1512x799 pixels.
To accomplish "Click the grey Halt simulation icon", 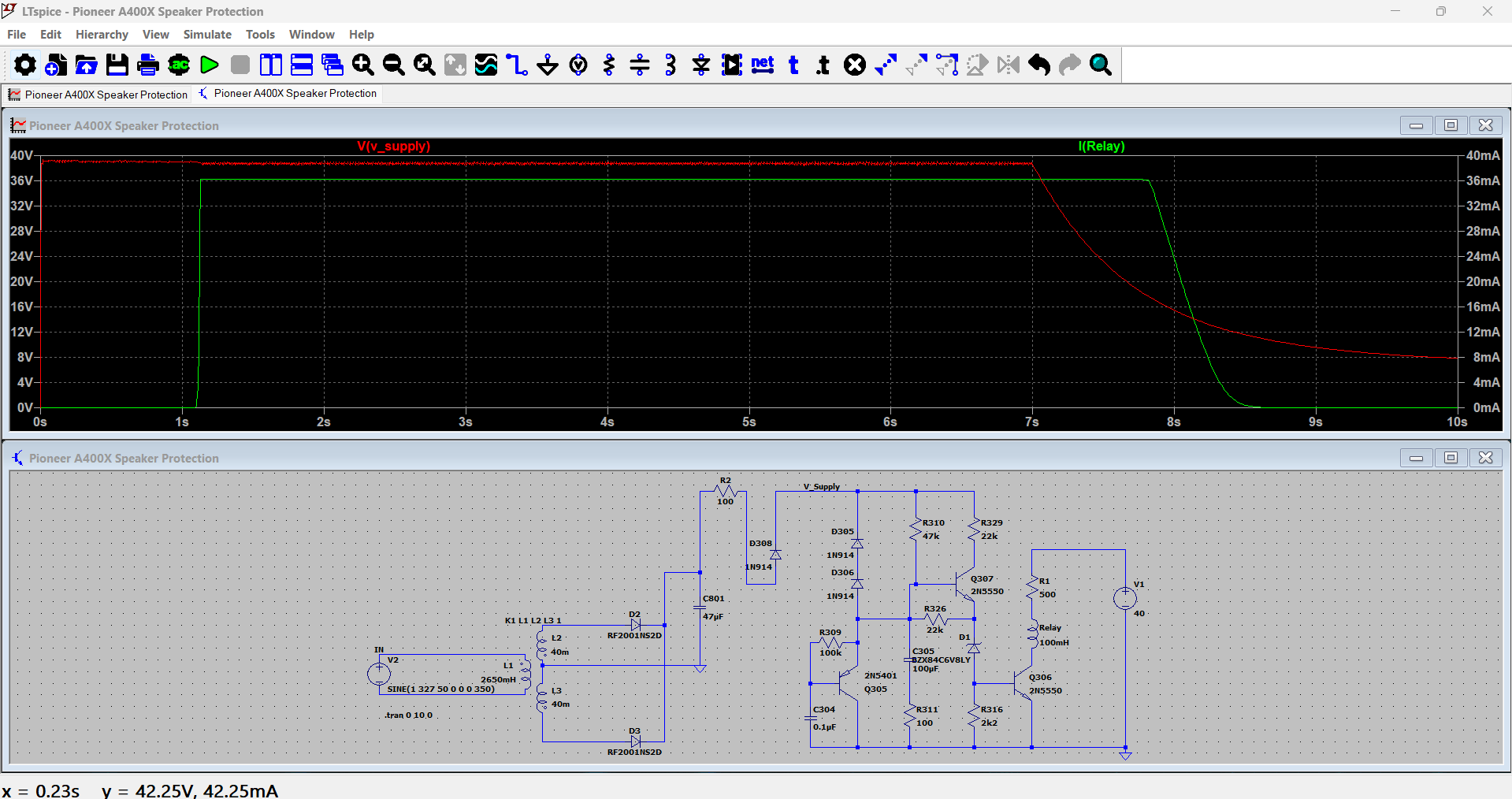I will pyautogui.click(x=240, y=65).
